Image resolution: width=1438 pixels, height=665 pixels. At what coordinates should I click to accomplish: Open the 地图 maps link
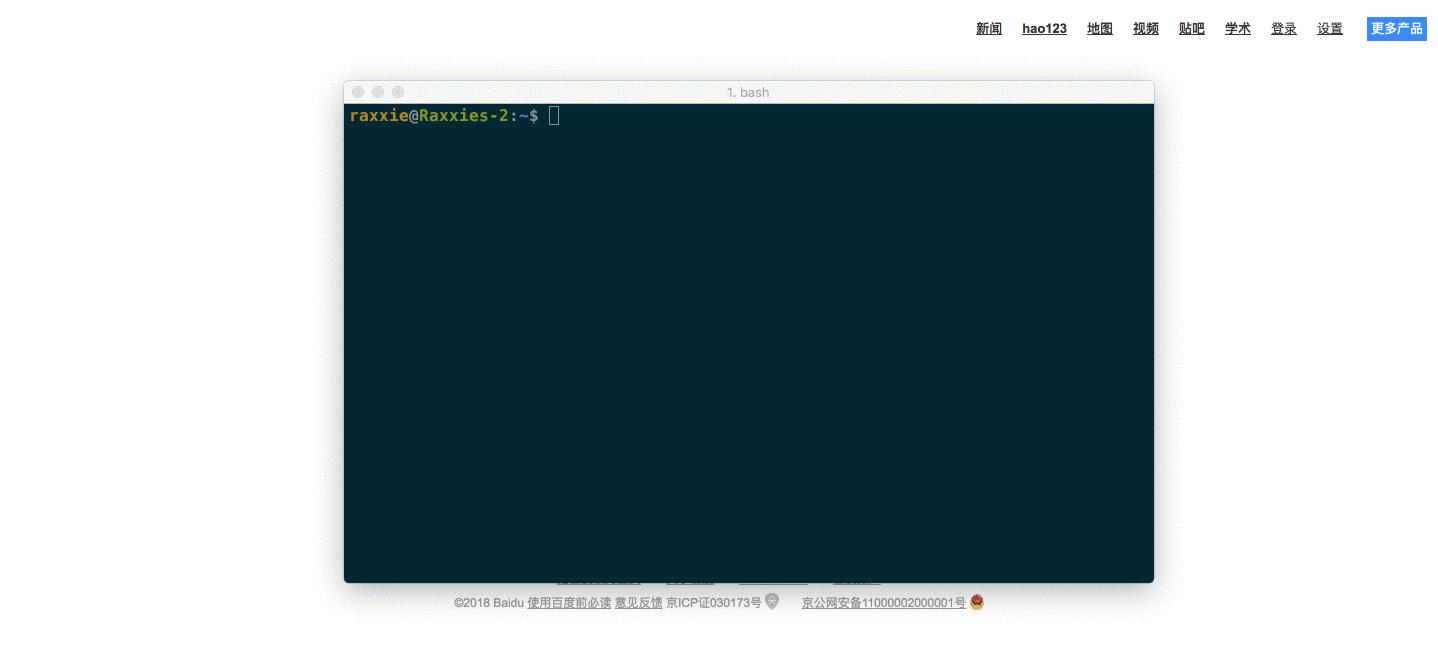(x=1099, y=28)
